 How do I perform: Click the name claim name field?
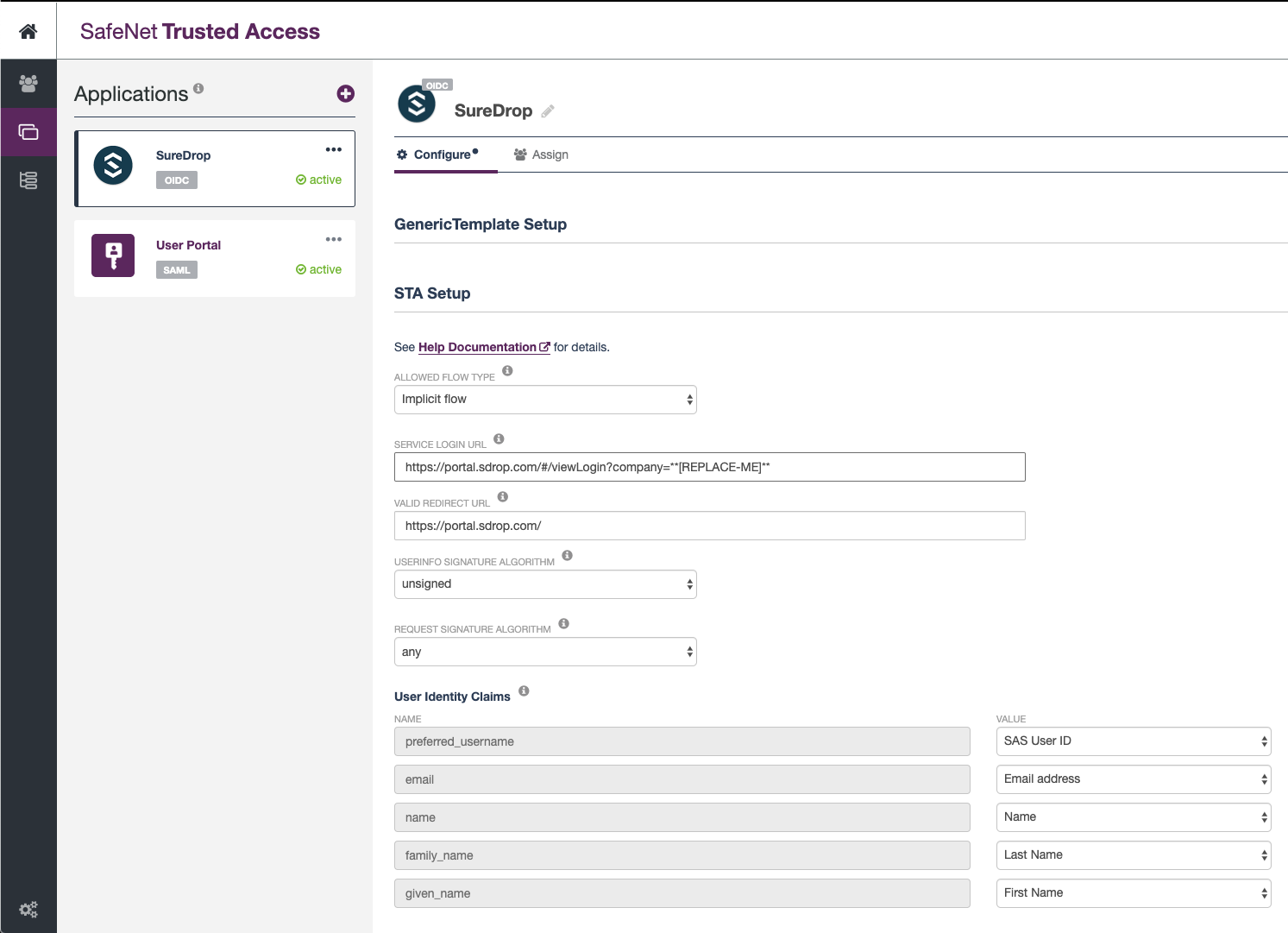tap(682, 817)
